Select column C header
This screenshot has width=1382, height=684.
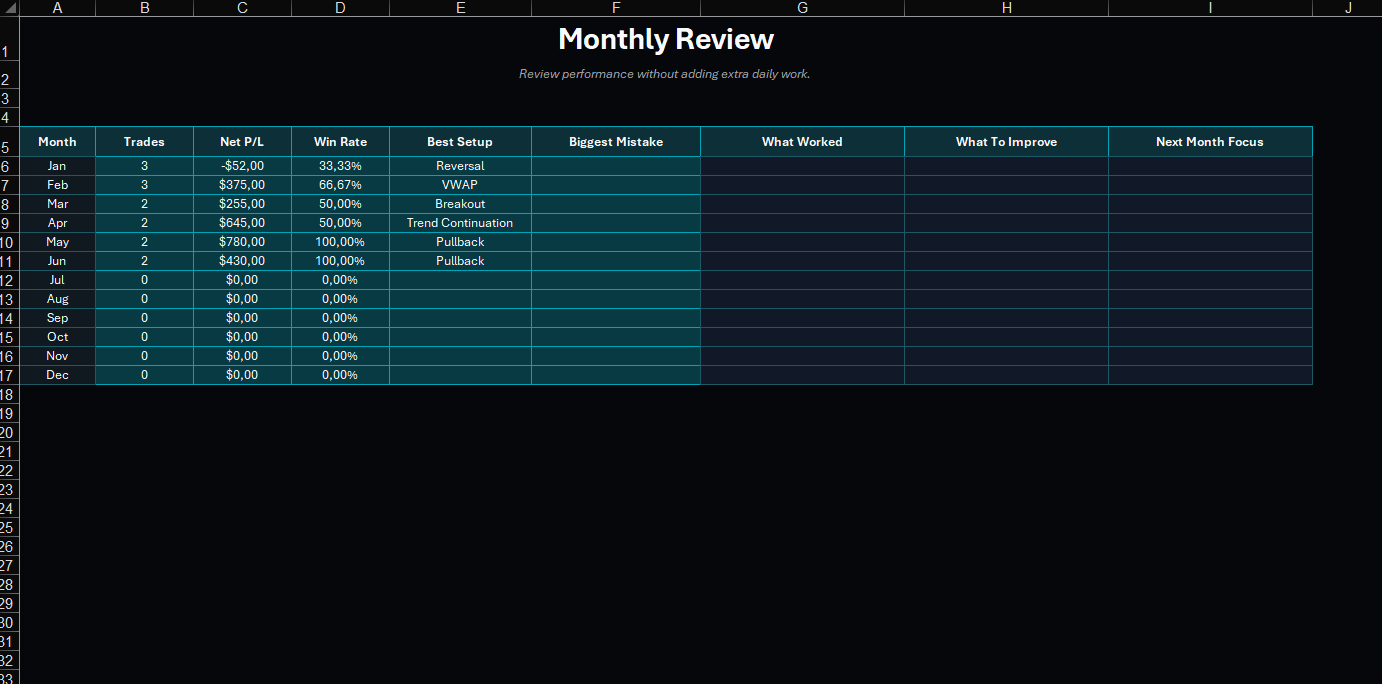pyautogui.click(x=242, y=8)
